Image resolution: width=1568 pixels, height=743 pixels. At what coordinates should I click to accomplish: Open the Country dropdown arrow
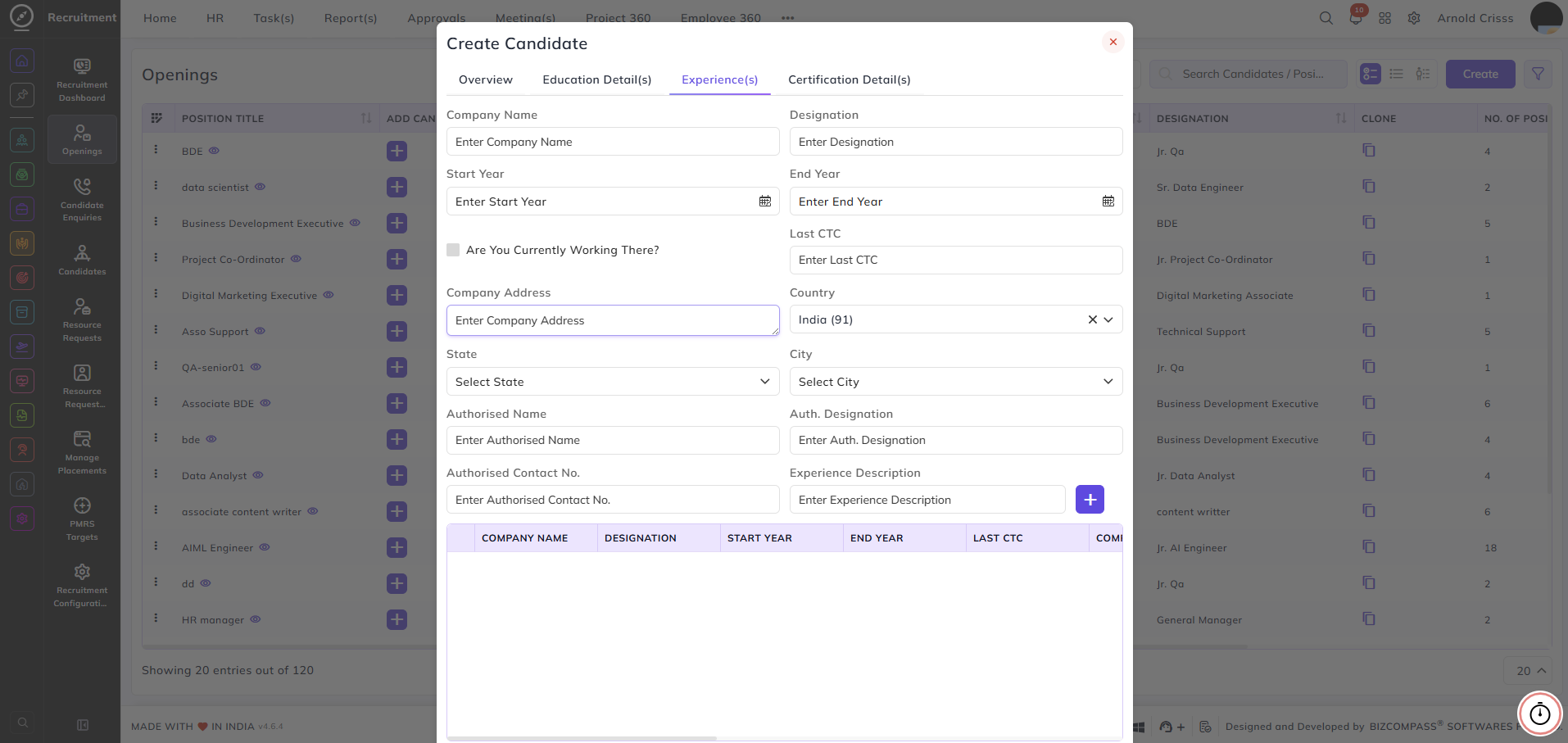click(x=1108, y=319)
